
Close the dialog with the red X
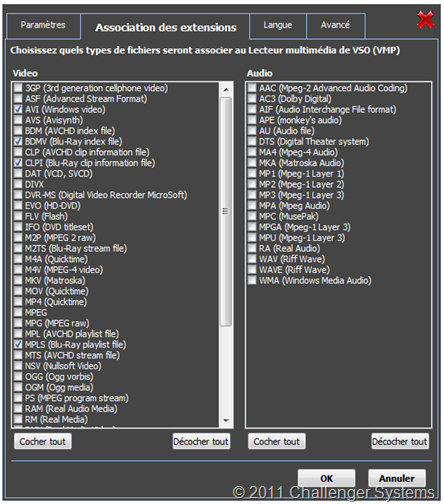coord(425,20)
